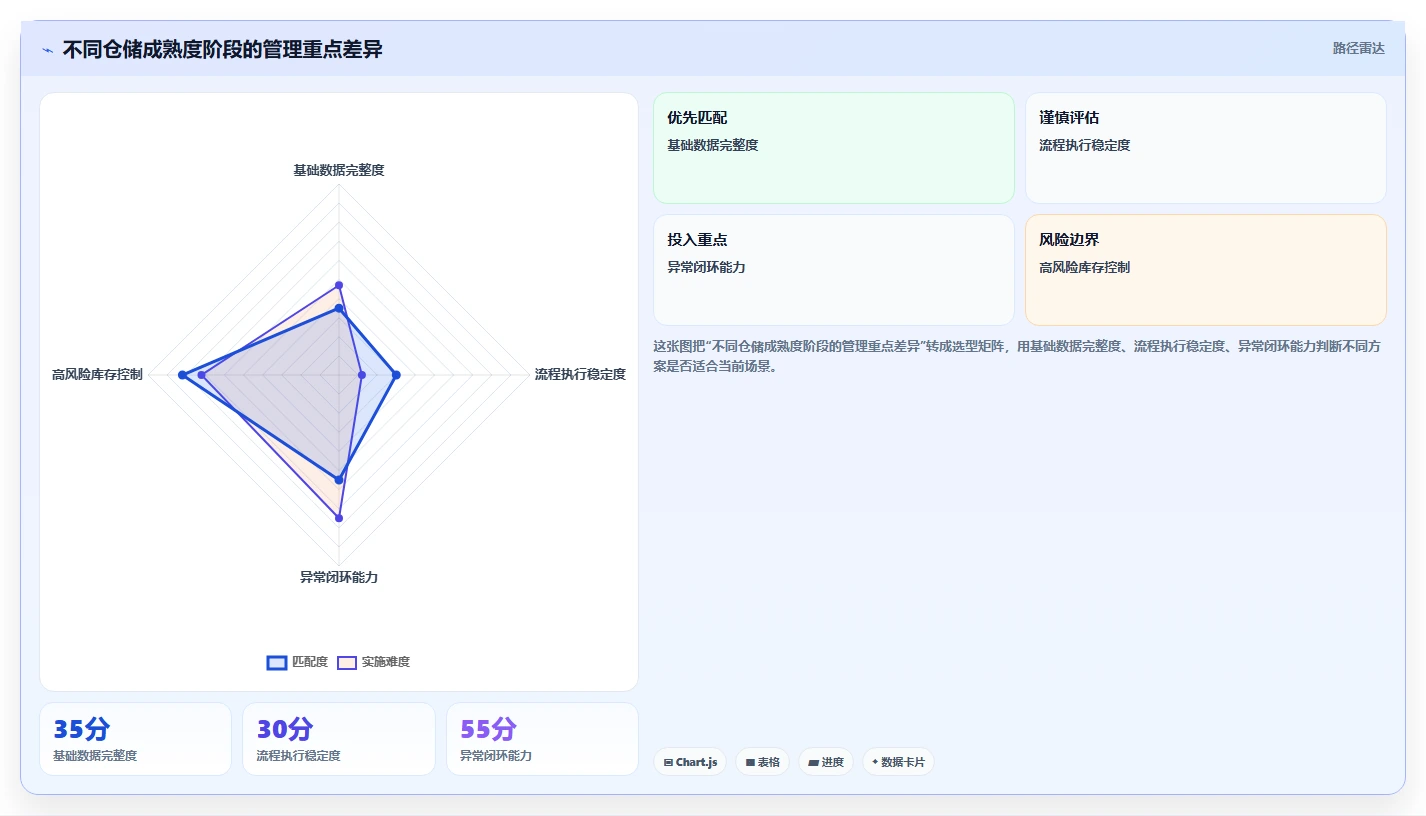The image size is (1426, 816).
Task: Click 流程执行稳定度 label under 30分
Action: (x=299, y=756)
